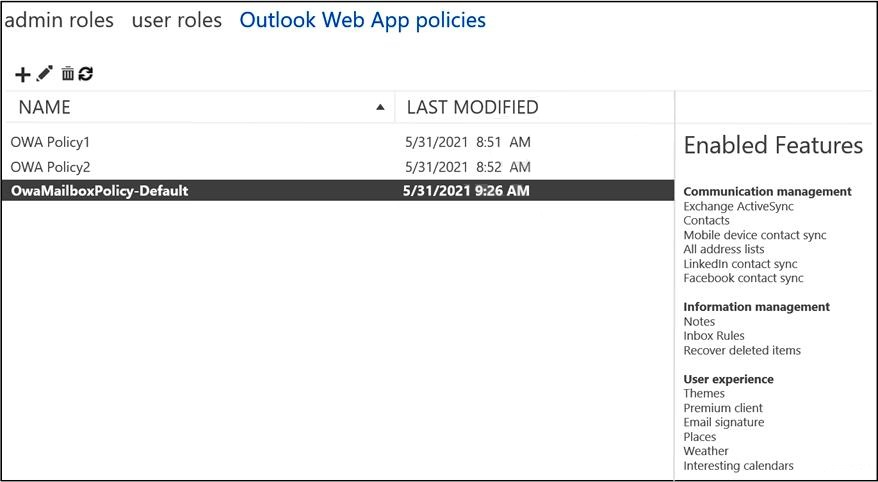
Task: Click the pencil edit icon
Action: tap(44, 73)
